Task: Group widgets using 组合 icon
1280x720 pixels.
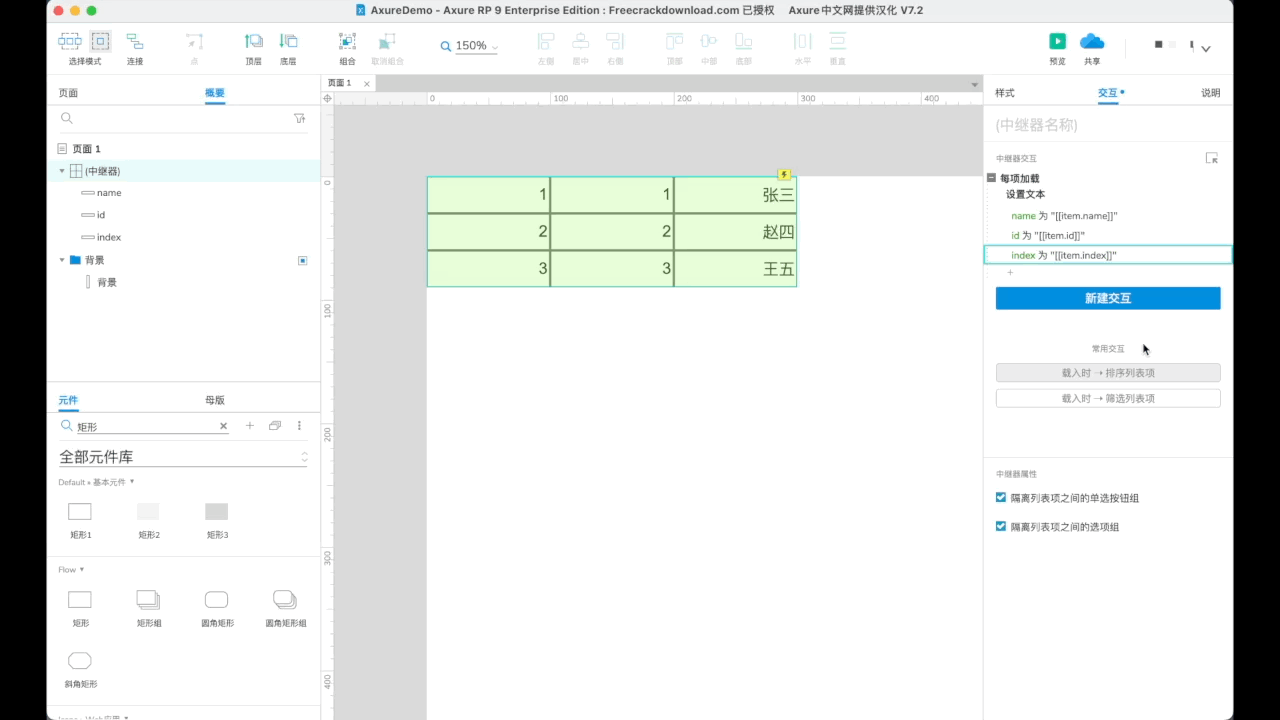Action: 347,41
